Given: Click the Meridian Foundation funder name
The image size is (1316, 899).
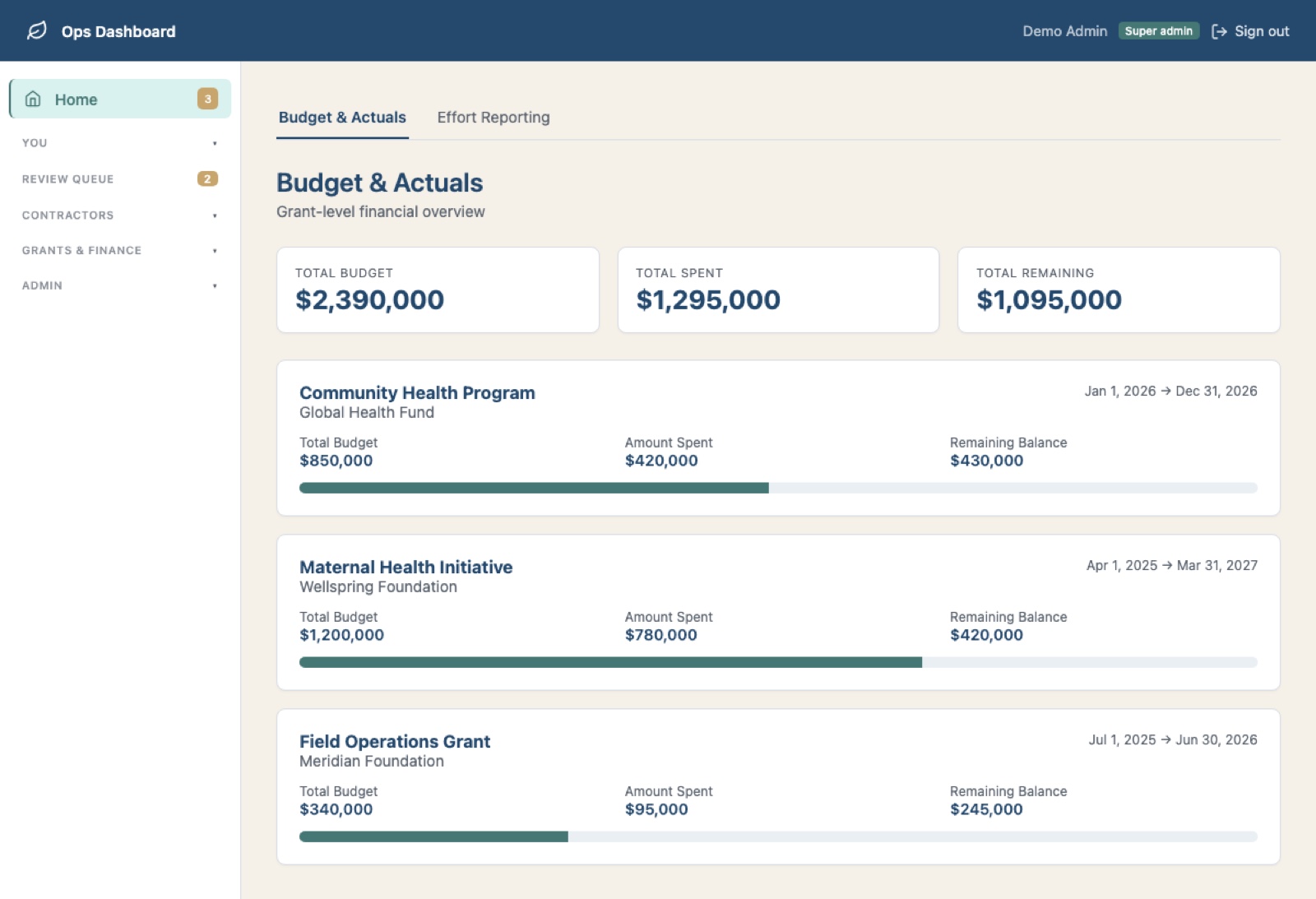Looking at the screenshot, I should pos(372,762).
